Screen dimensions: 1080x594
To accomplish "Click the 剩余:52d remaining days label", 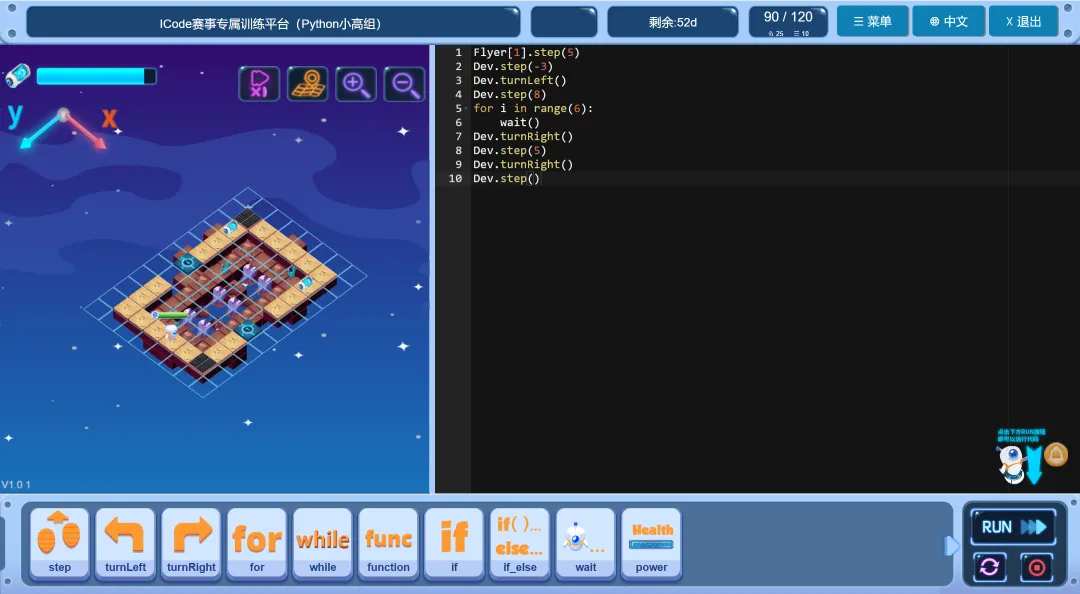I will coord(672,22).
